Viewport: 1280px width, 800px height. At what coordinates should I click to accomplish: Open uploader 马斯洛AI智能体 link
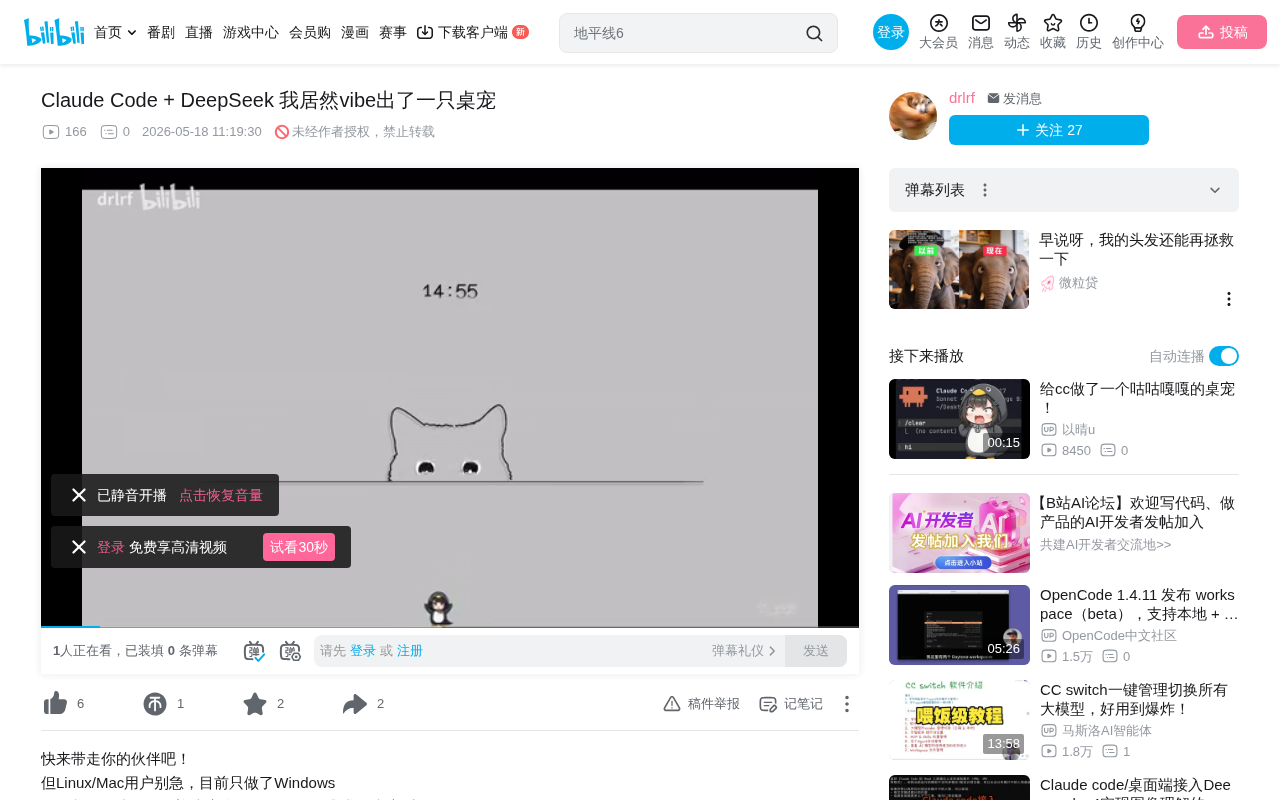(x=1107, y=730)
